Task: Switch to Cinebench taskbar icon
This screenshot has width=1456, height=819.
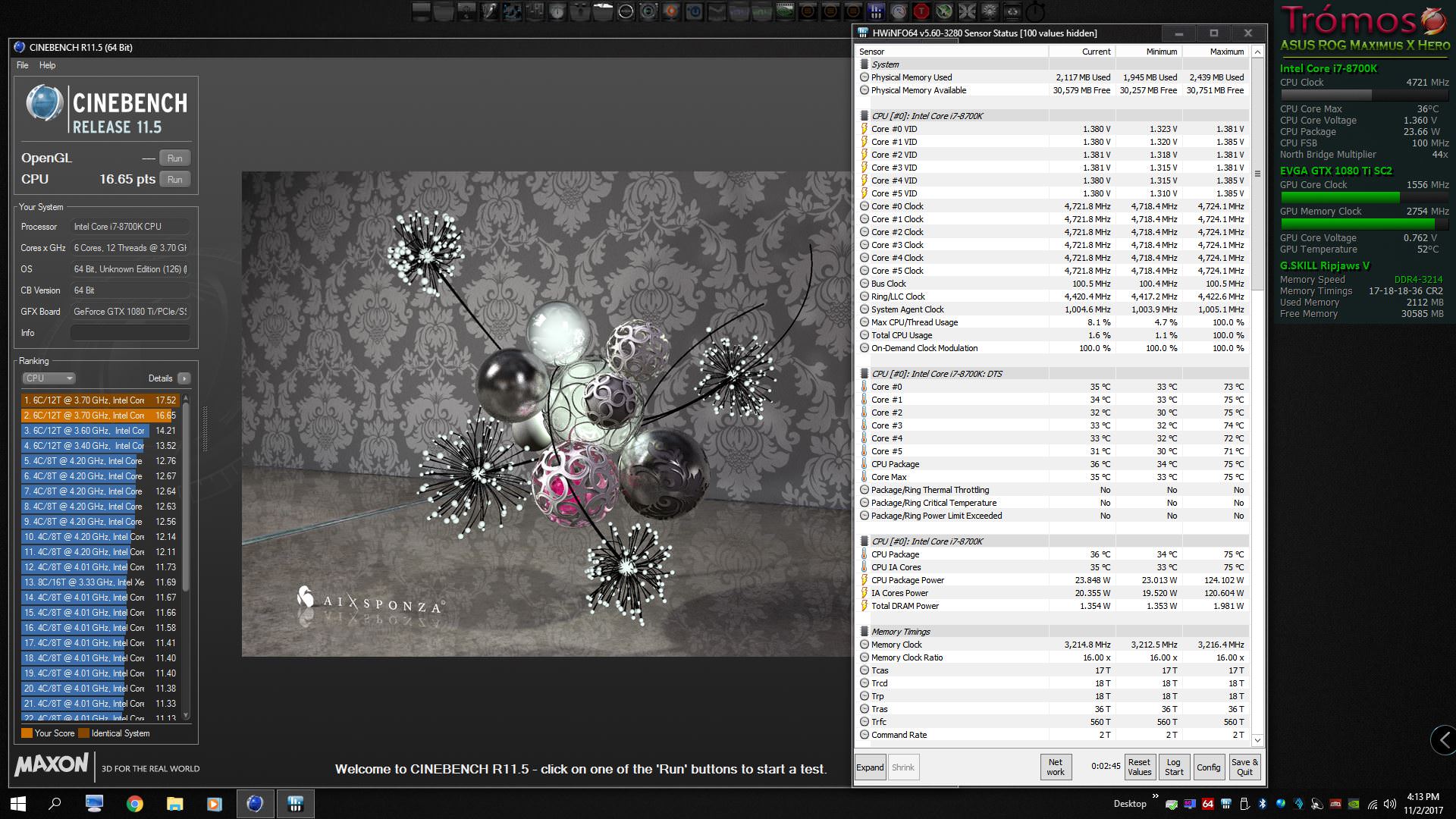Action: coord(255,804)
